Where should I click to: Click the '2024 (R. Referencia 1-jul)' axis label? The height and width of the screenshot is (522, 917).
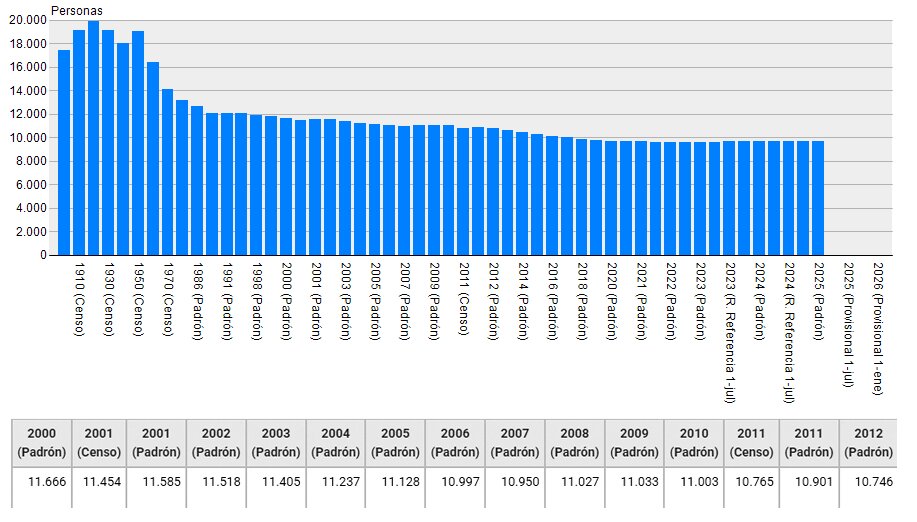790,333
